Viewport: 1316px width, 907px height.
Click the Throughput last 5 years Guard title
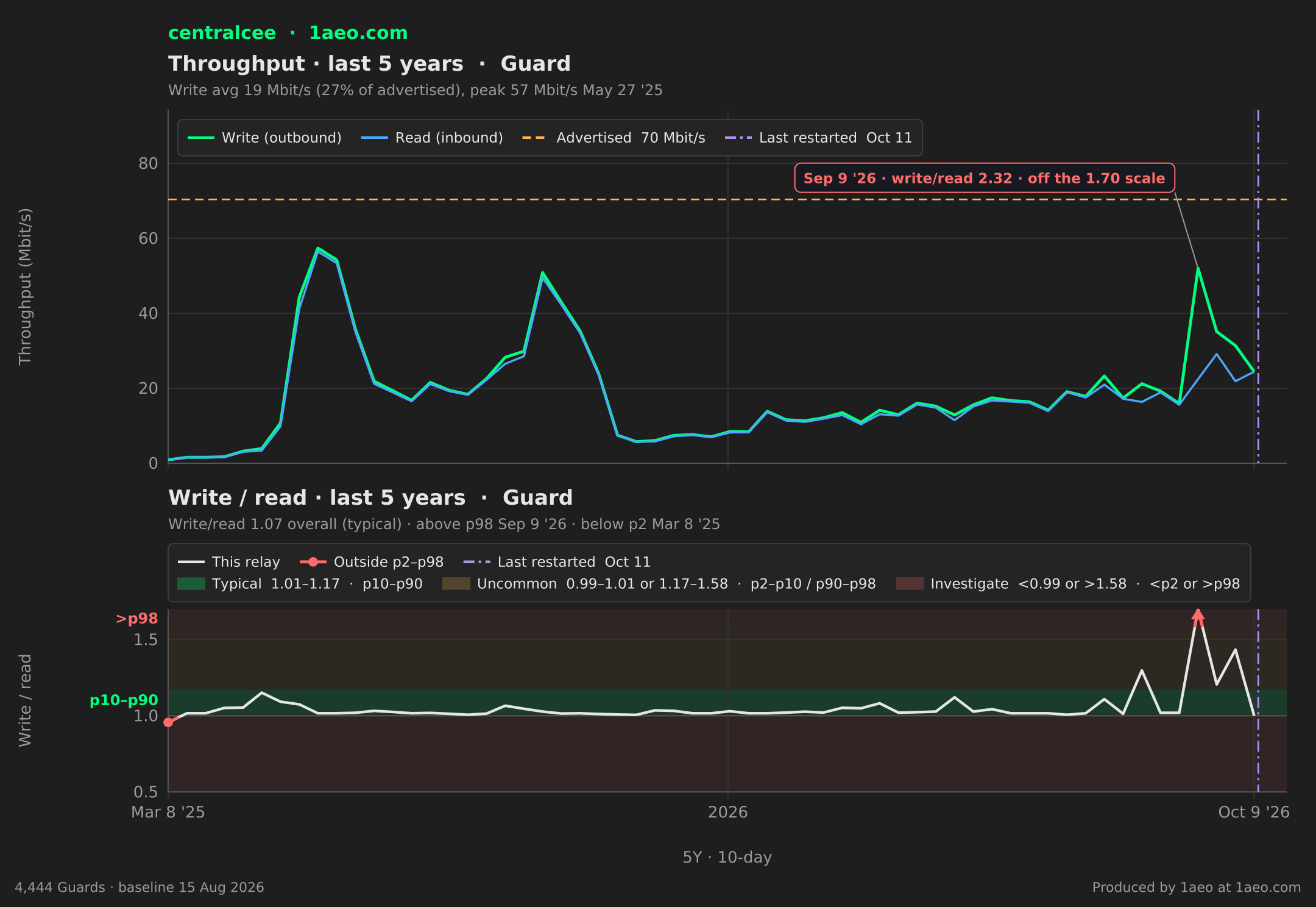point(369,64)
